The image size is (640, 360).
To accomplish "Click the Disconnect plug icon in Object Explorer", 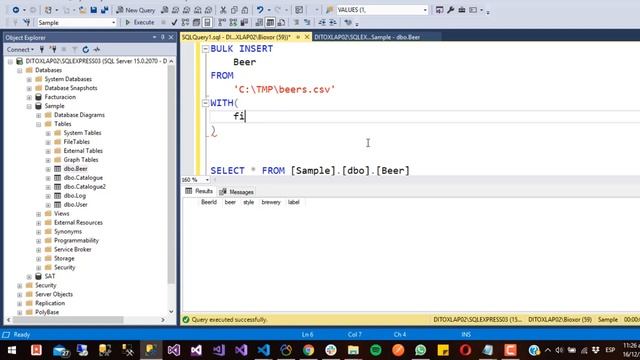I will tap(53, 49).
